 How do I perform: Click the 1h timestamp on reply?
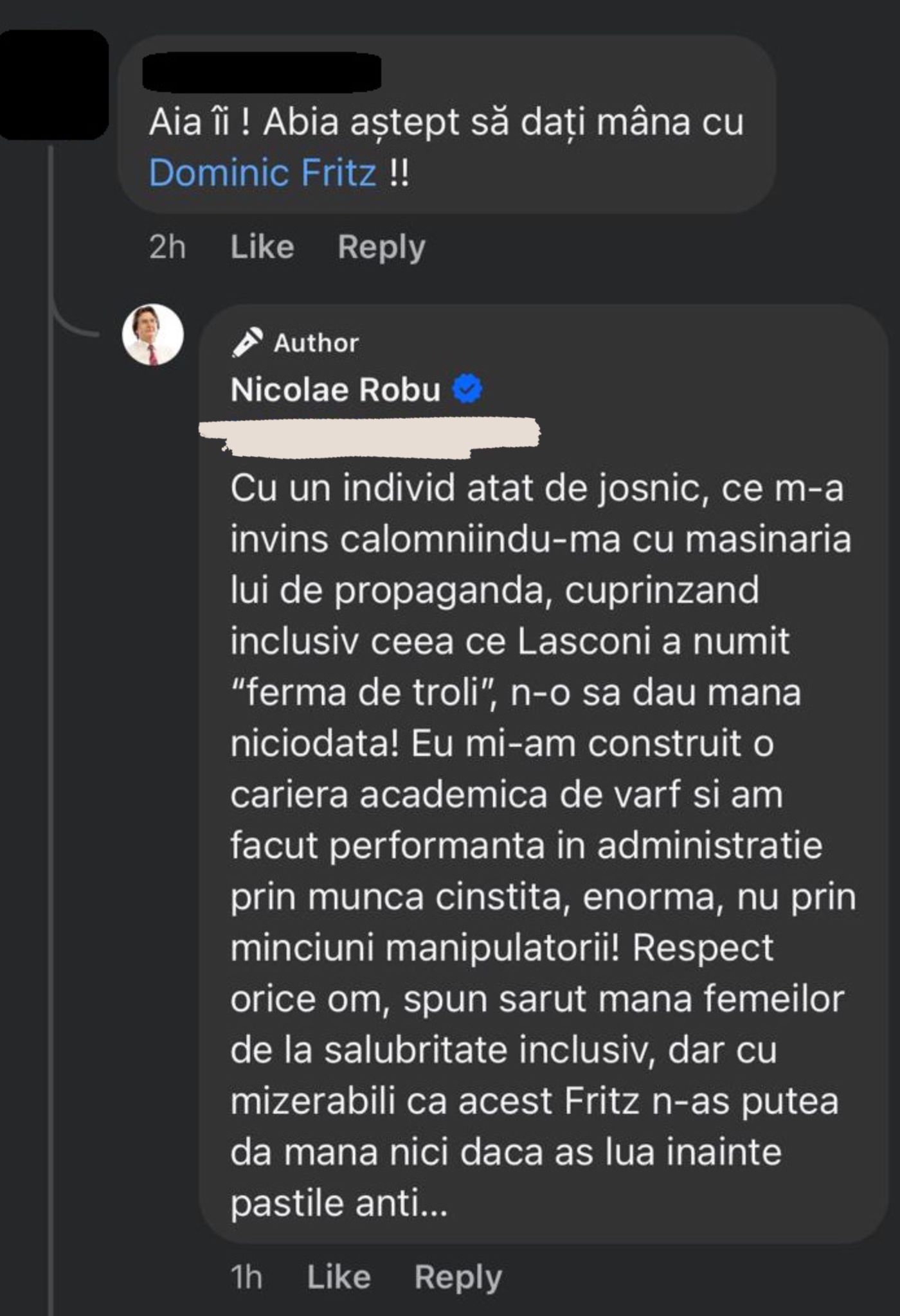pos(246,1277)
